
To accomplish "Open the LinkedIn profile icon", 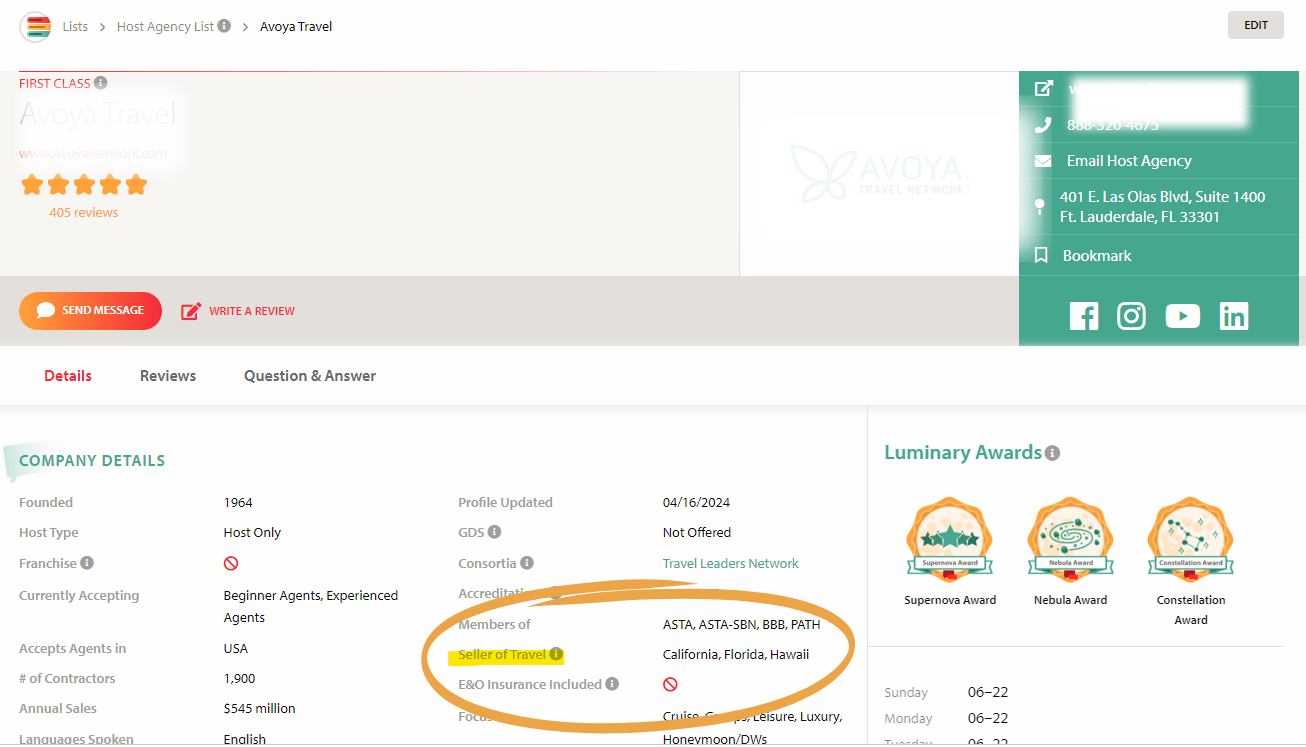I will coord(1234,316).
